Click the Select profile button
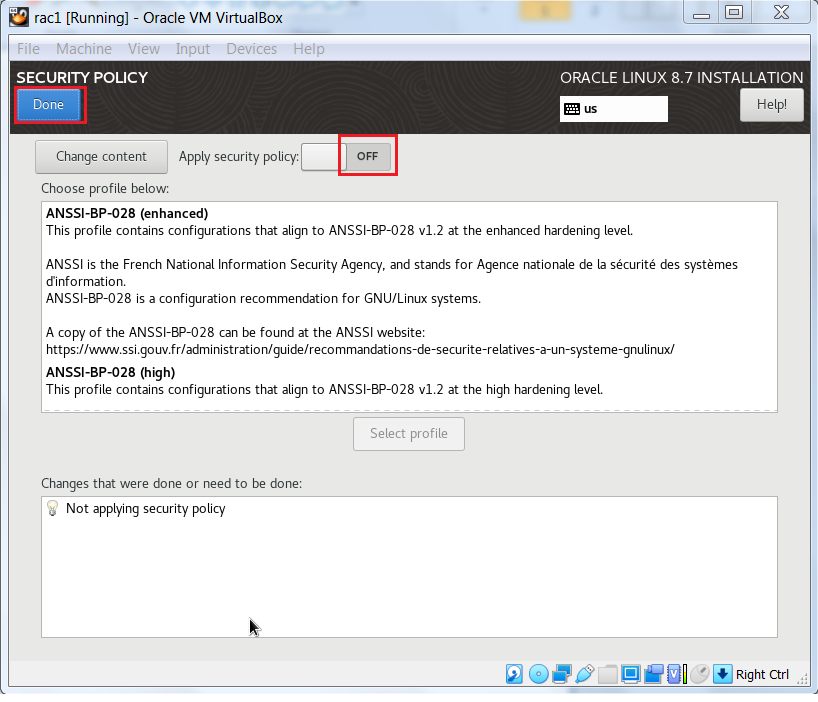Viewport: 818px width, 702px height. (408, 433)
